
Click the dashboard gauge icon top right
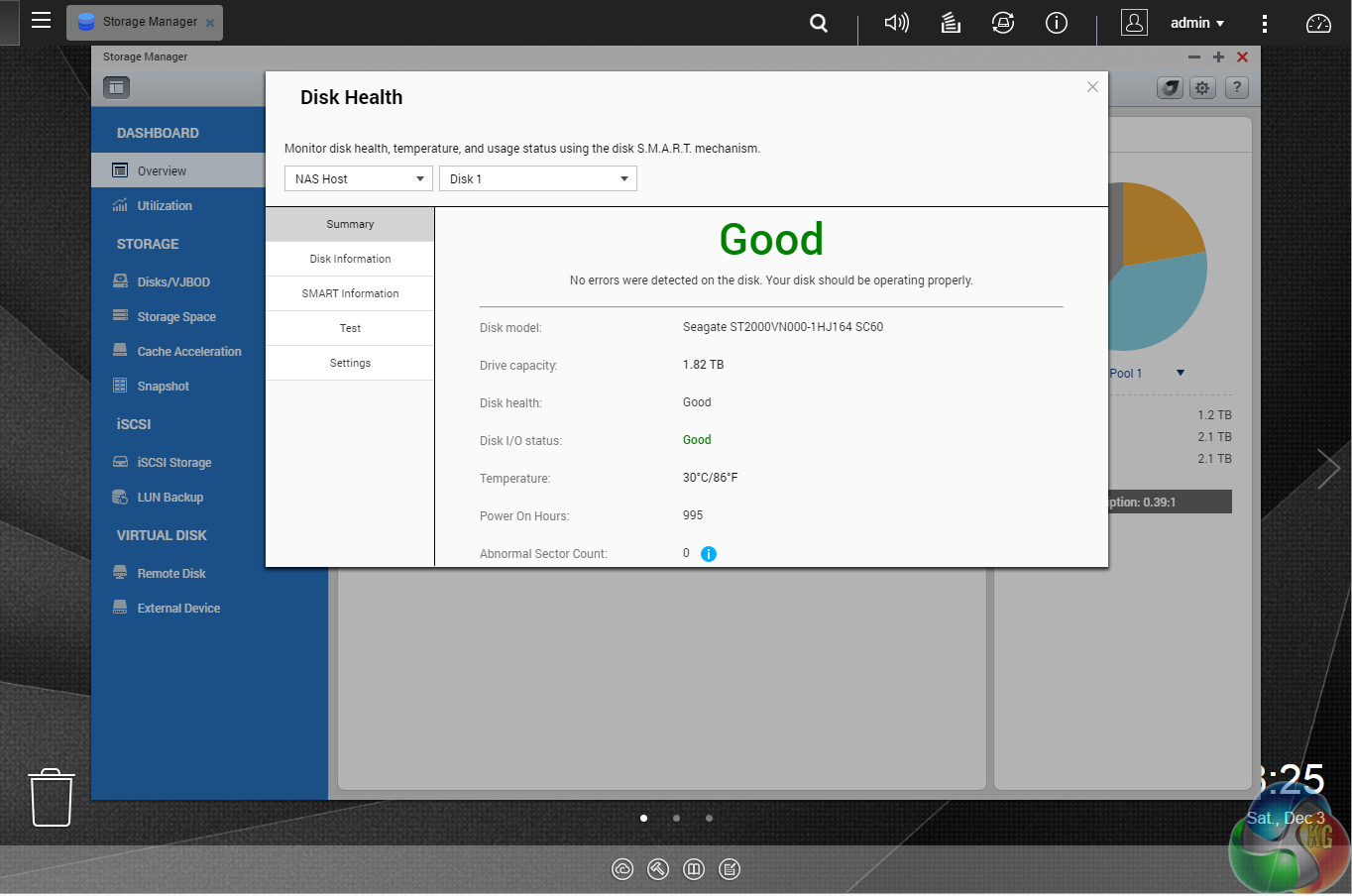point(1318,23)
